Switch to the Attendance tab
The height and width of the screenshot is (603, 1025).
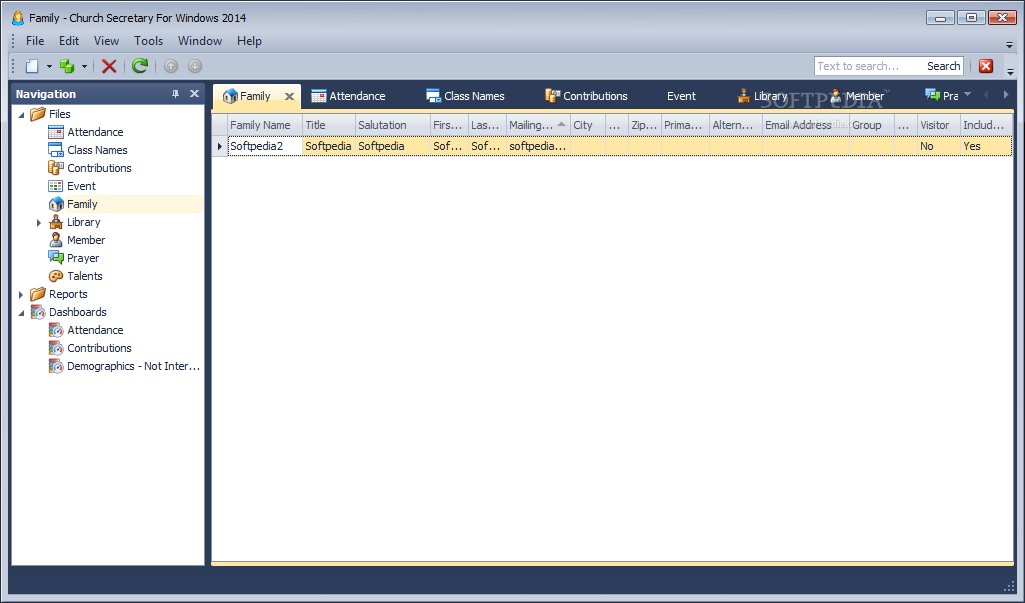click(x=348, y=96)
